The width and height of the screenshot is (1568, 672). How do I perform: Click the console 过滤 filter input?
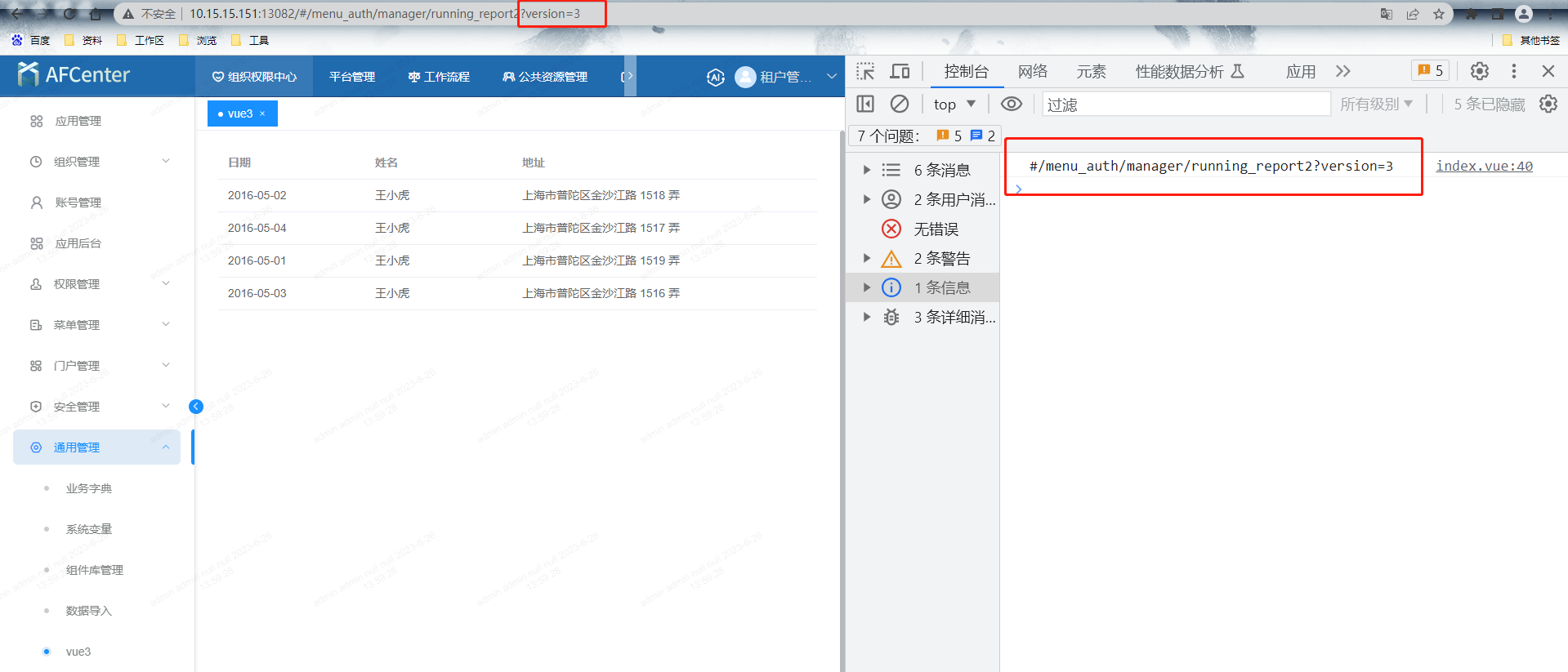click(x=1185, y=105)
